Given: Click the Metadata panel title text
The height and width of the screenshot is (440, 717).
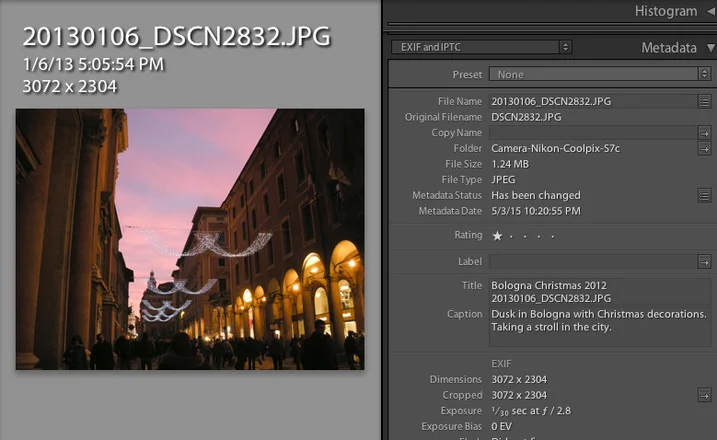Looking at the screenshot, I should tap(669, 48).
